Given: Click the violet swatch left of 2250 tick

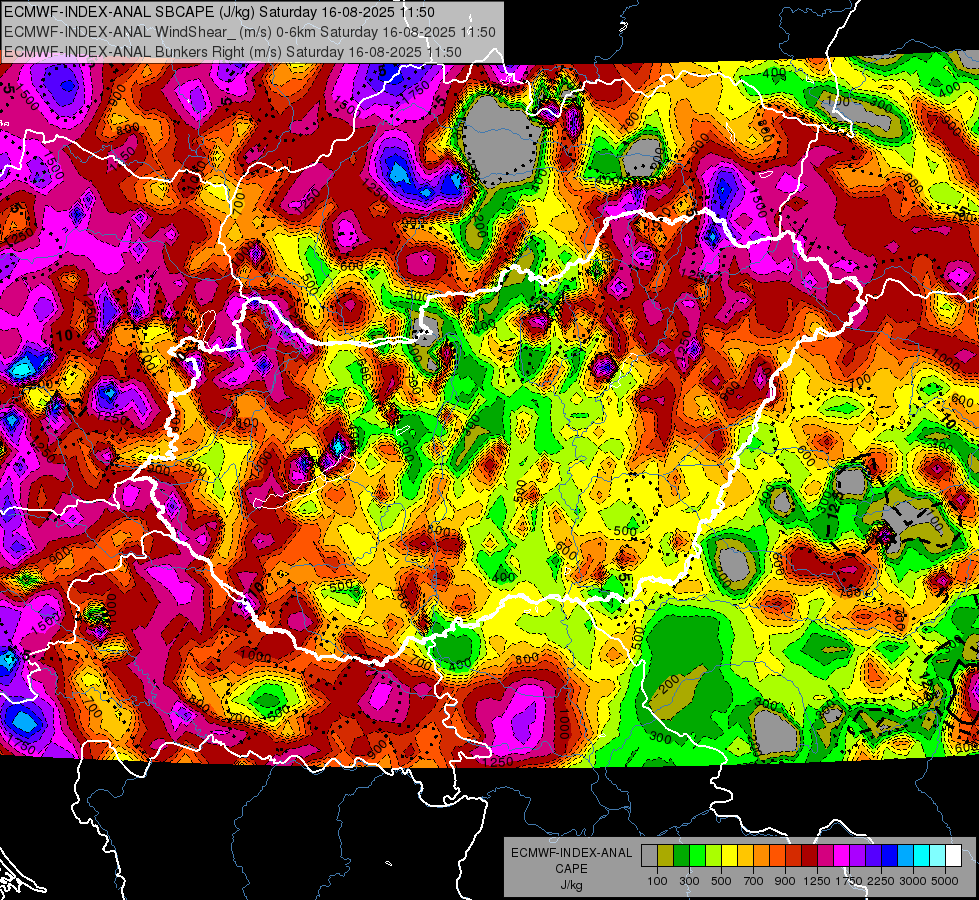Looking at the screenshot, I should [x=873, y=855].
